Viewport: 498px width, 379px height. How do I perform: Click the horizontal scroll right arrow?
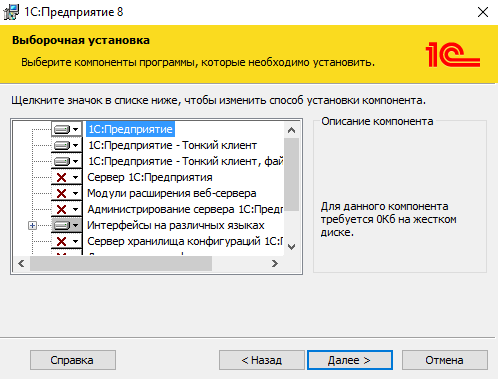pos(275,264)
